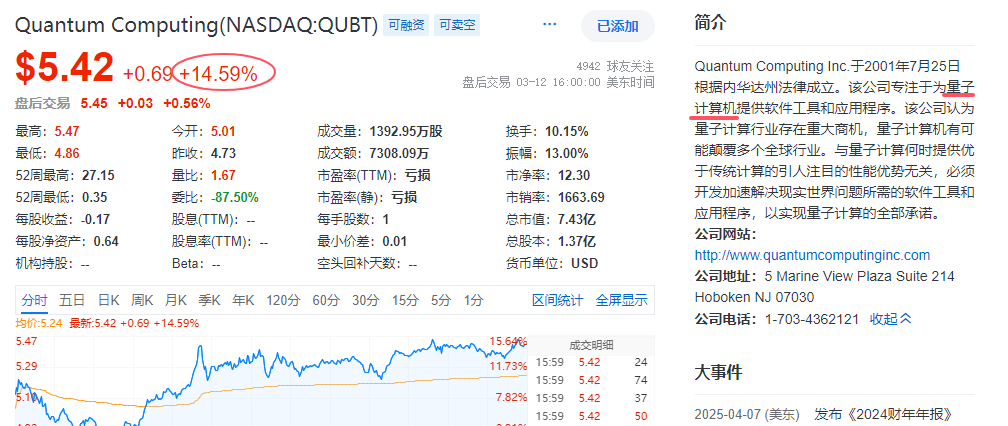Click the company phone 1-703-4362121
1008x426 pixels.
[812, 319]
